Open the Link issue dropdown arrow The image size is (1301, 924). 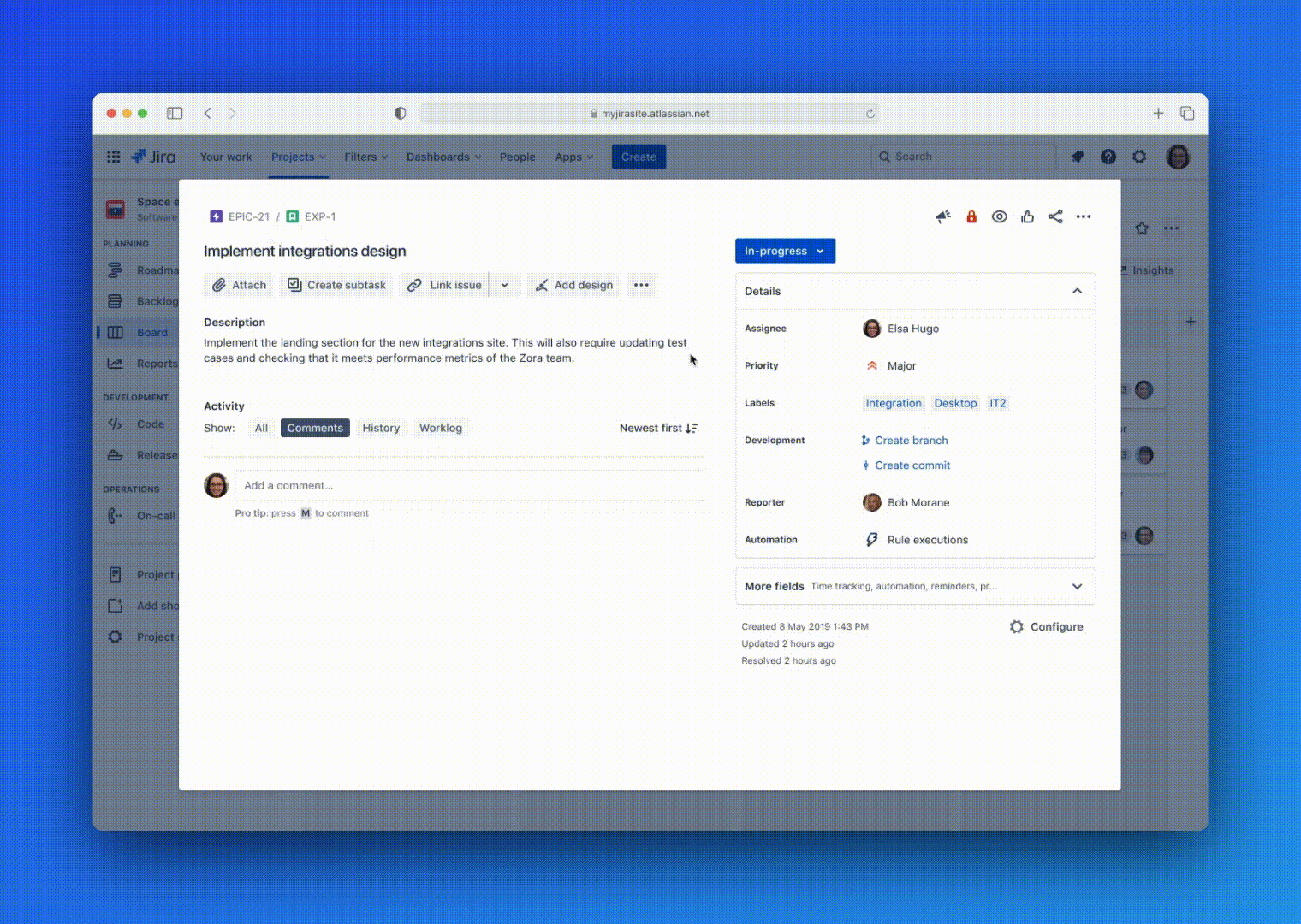505,285
